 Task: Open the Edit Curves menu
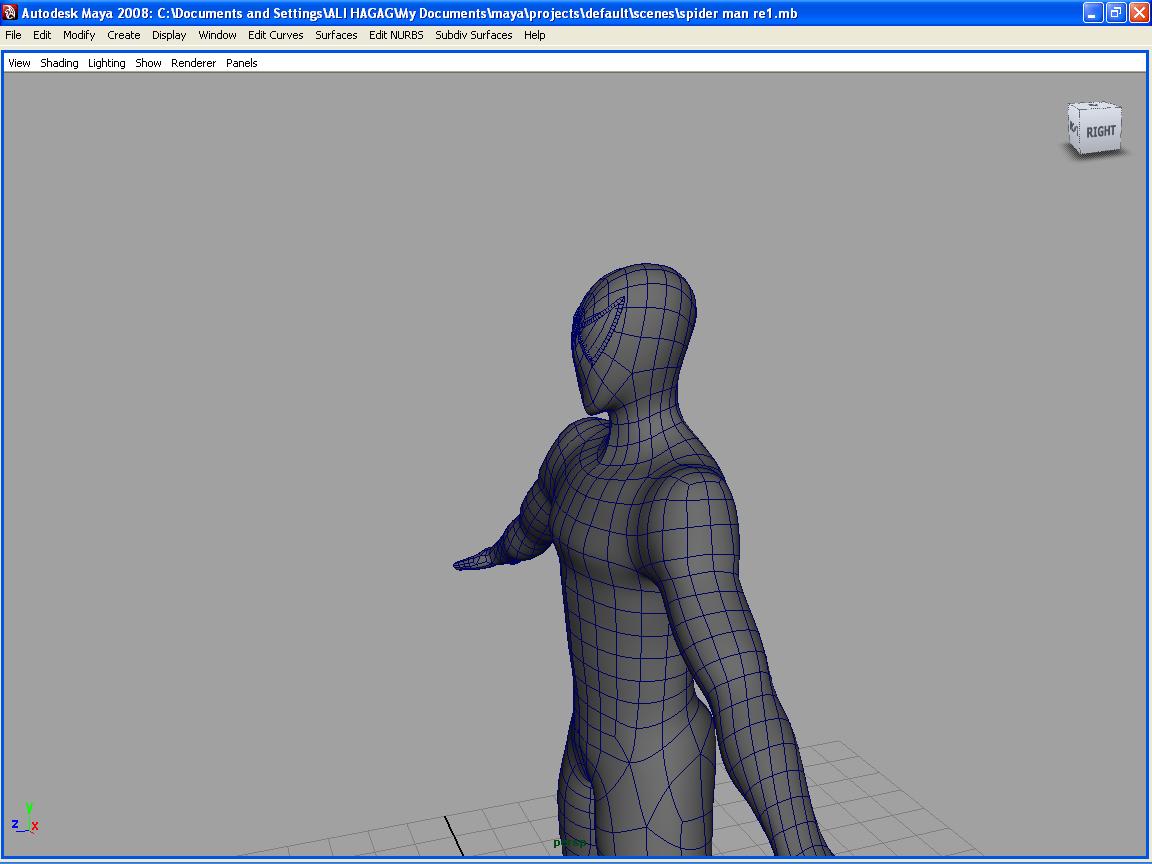tap(276, 35)
